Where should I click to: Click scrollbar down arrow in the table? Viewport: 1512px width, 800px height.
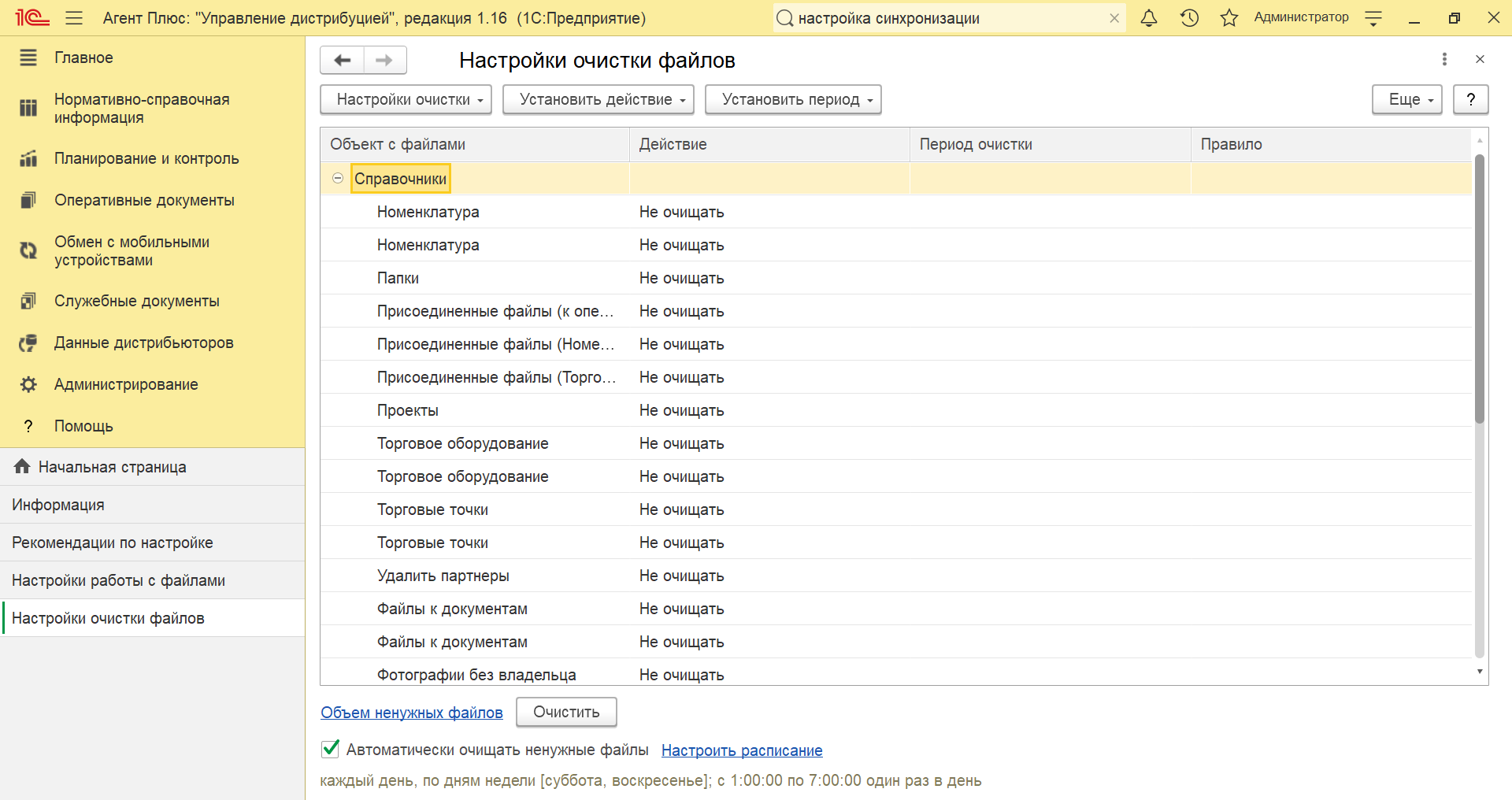click(x=1480, y=672)
